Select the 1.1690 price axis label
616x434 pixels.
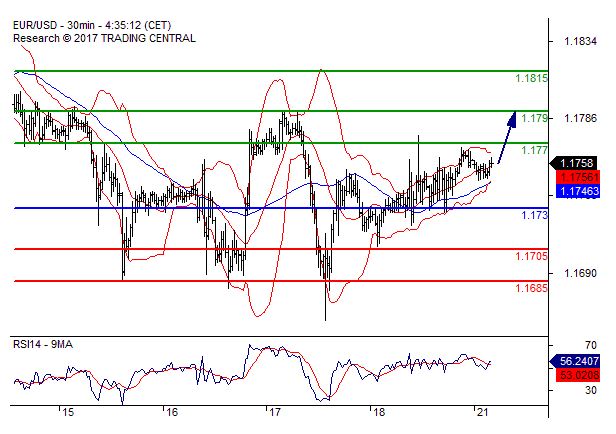coord(580,273)
